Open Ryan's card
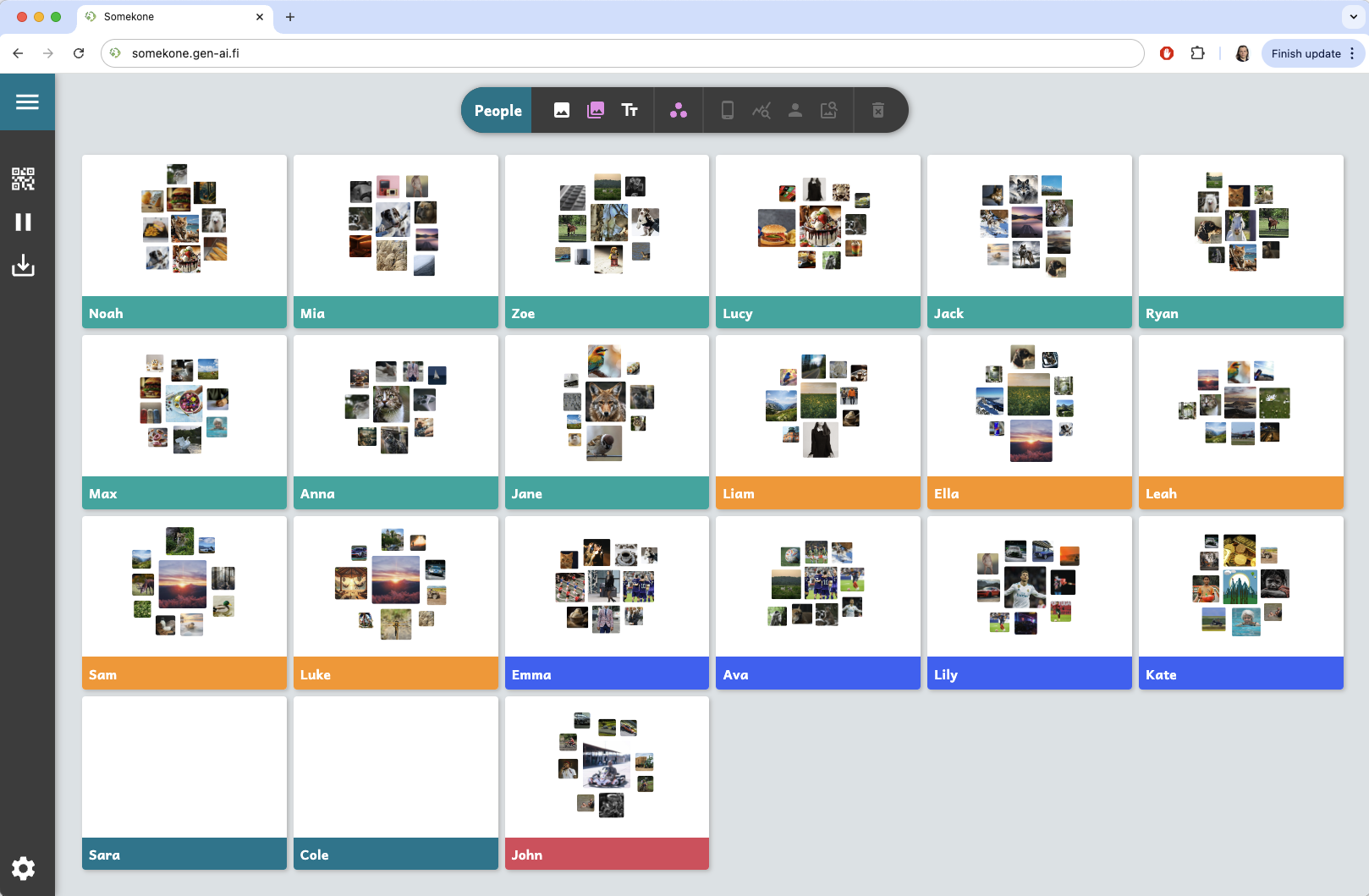This screenshot has width=1369, height=896. click(1241, 241)
